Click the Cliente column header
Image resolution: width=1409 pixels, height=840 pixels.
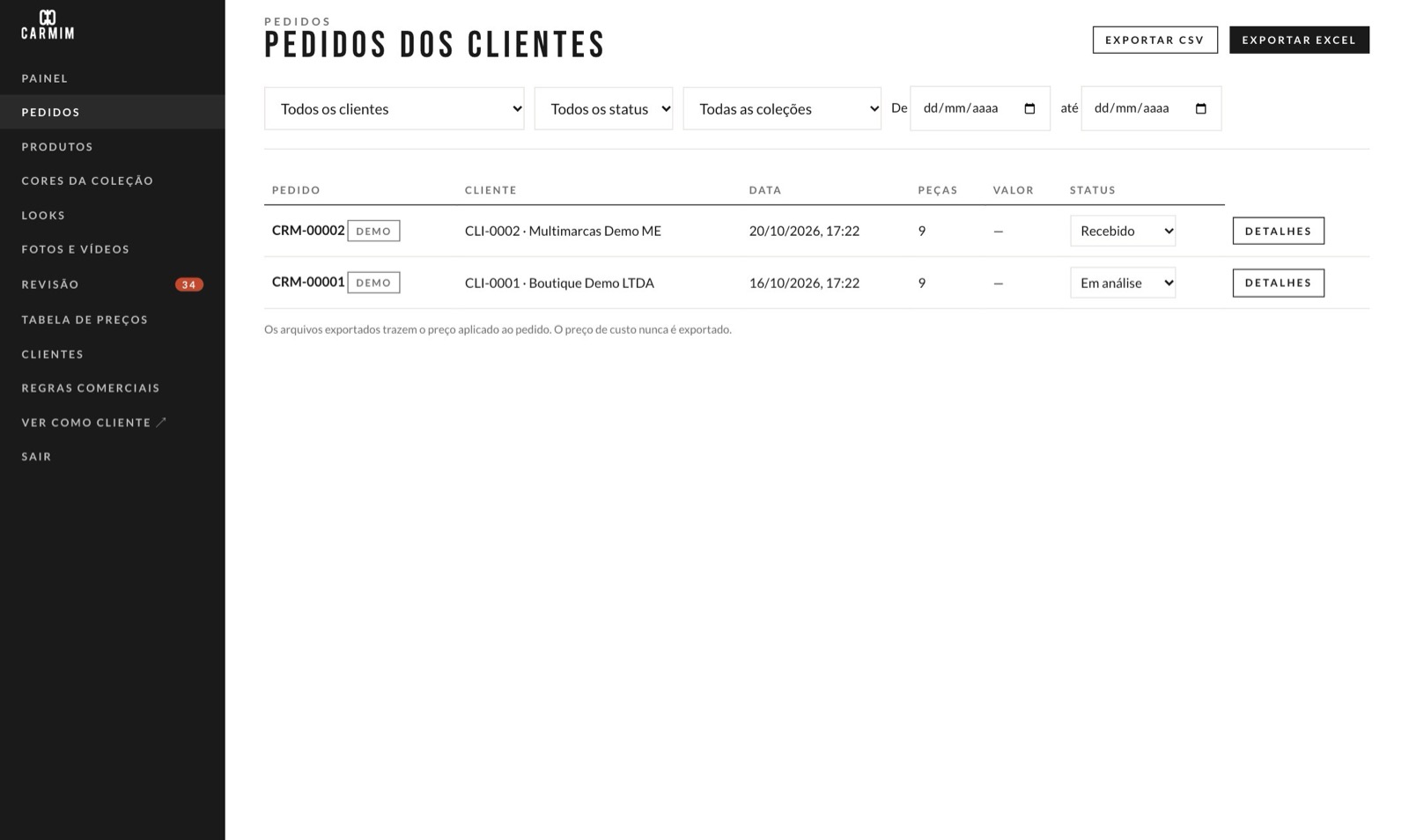(x=491, y=190)
